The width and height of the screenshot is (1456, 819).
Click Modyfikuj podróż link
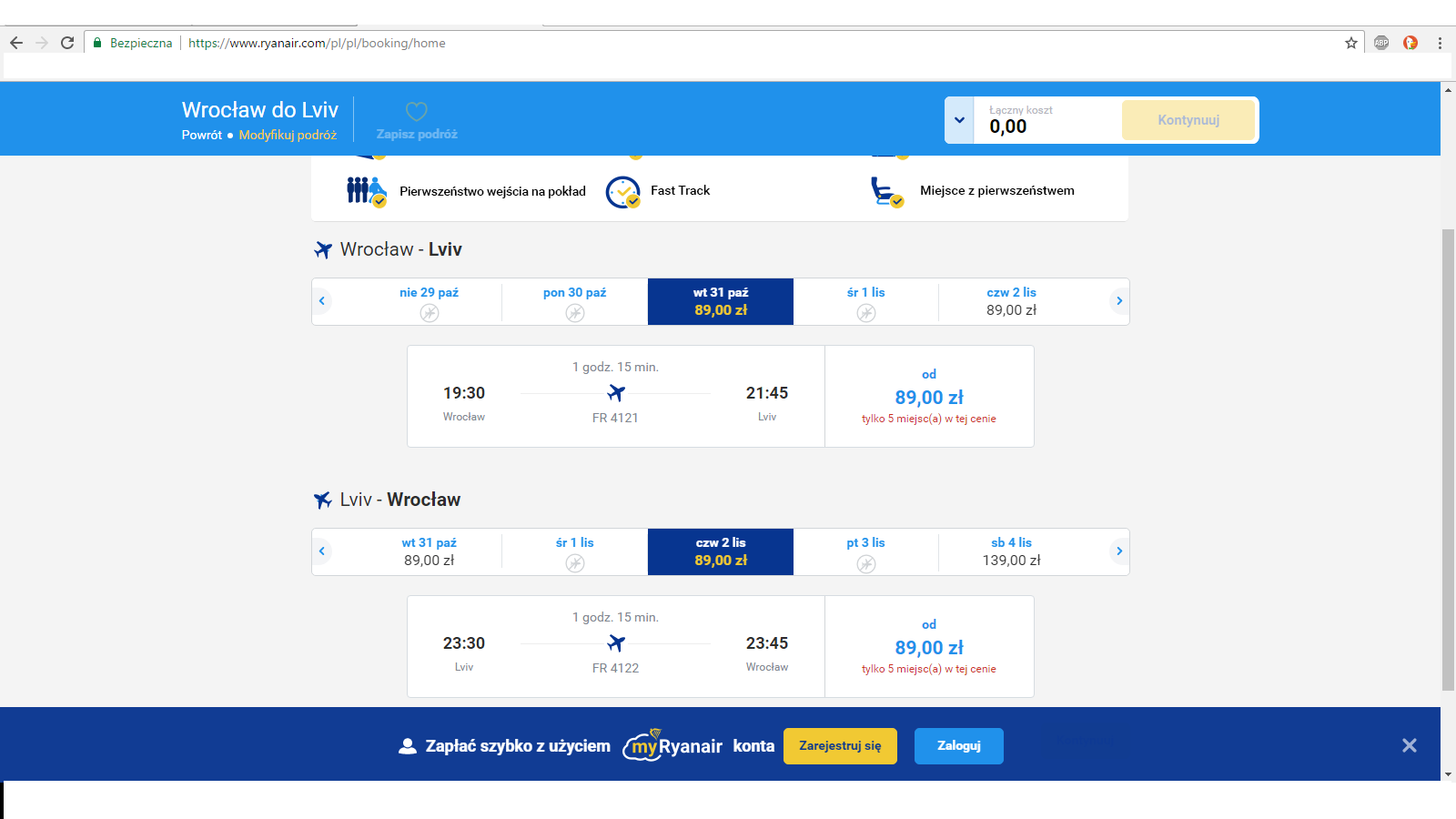tap(288, 135)
